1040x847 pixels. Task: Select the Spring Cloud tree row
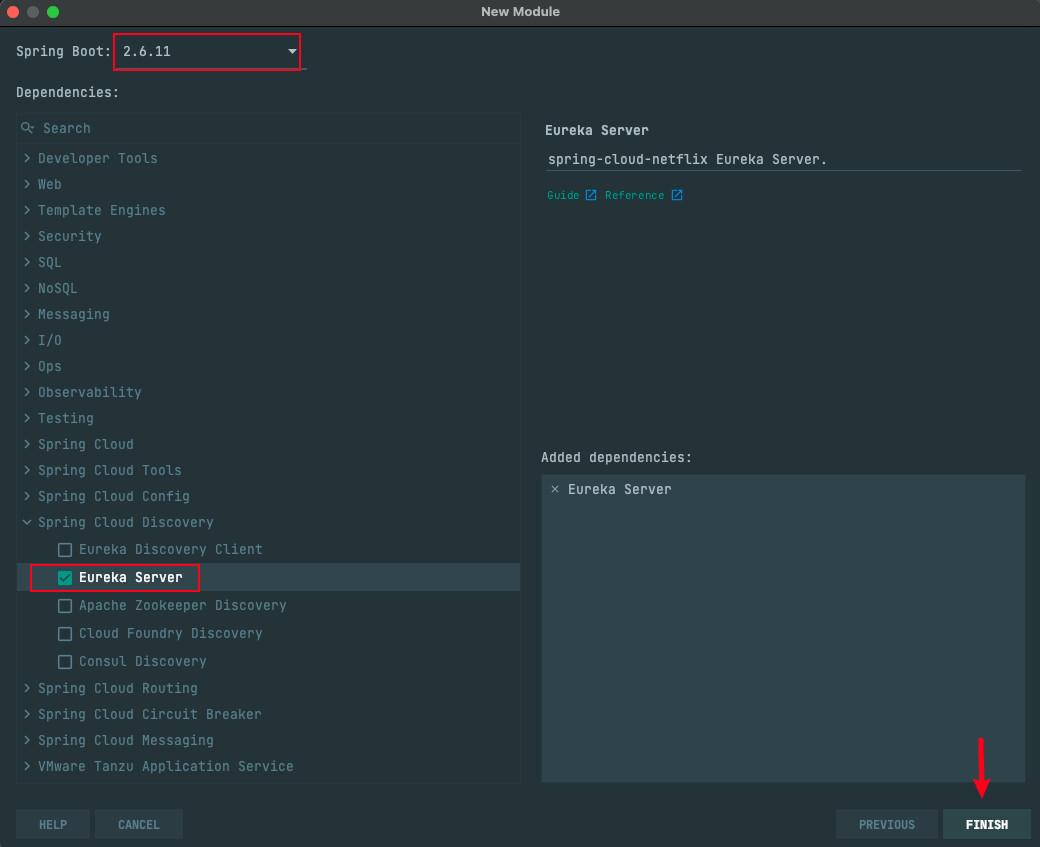(x=269, y=444)
